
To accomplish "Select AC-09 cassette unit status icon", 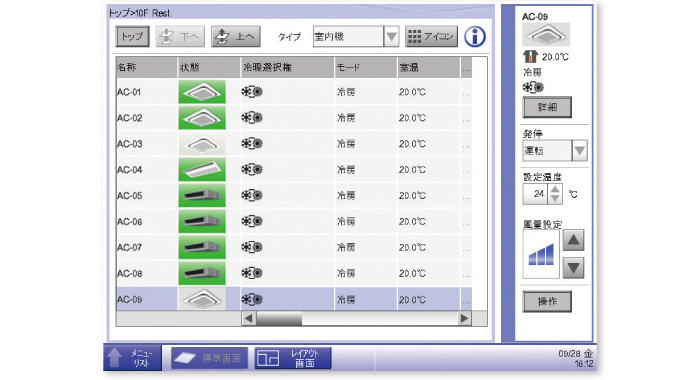I will point(202,300).
